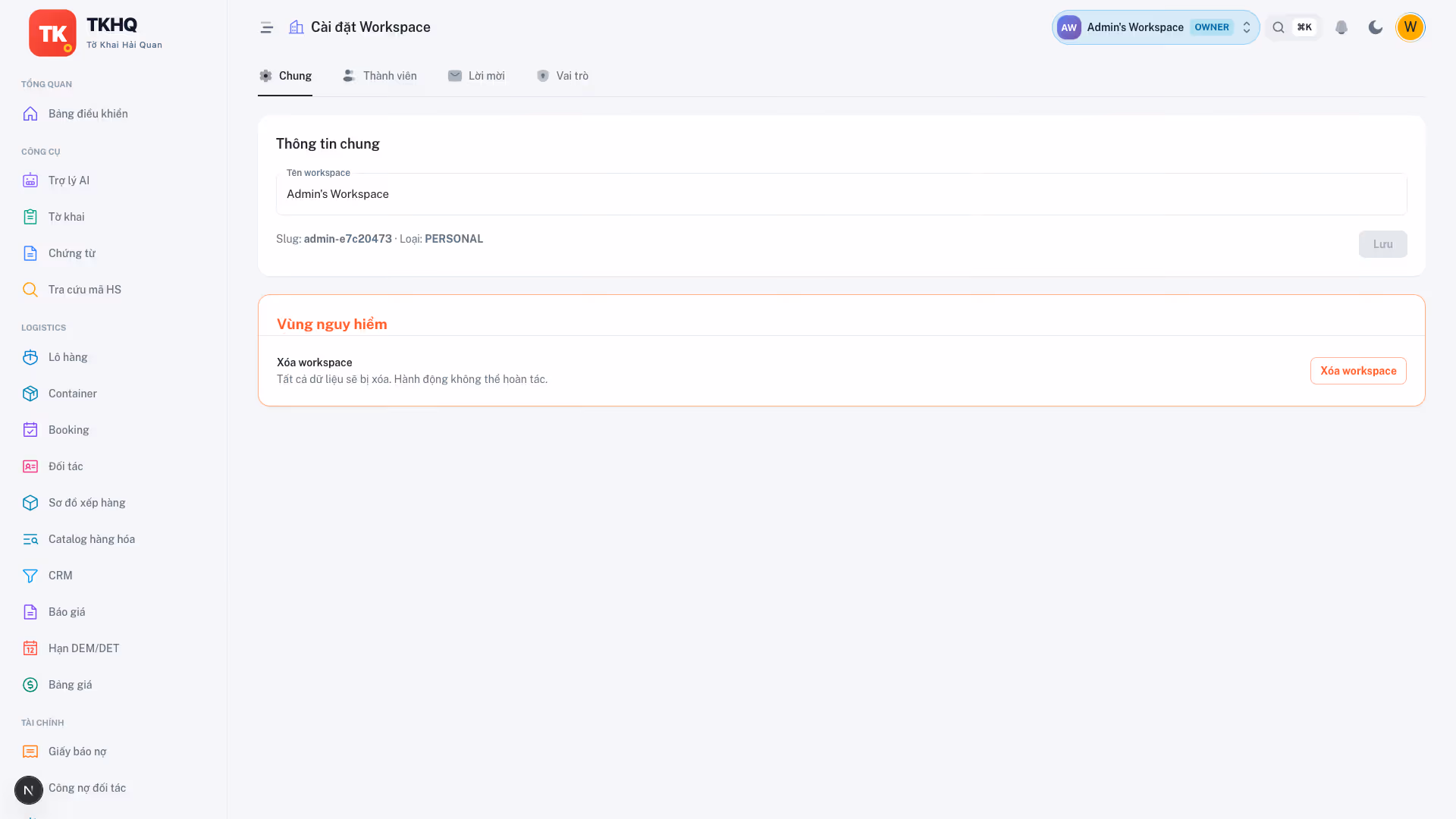1456x819 pixels.
Task: Click the Container box icon
Action: tap(30, 394)
